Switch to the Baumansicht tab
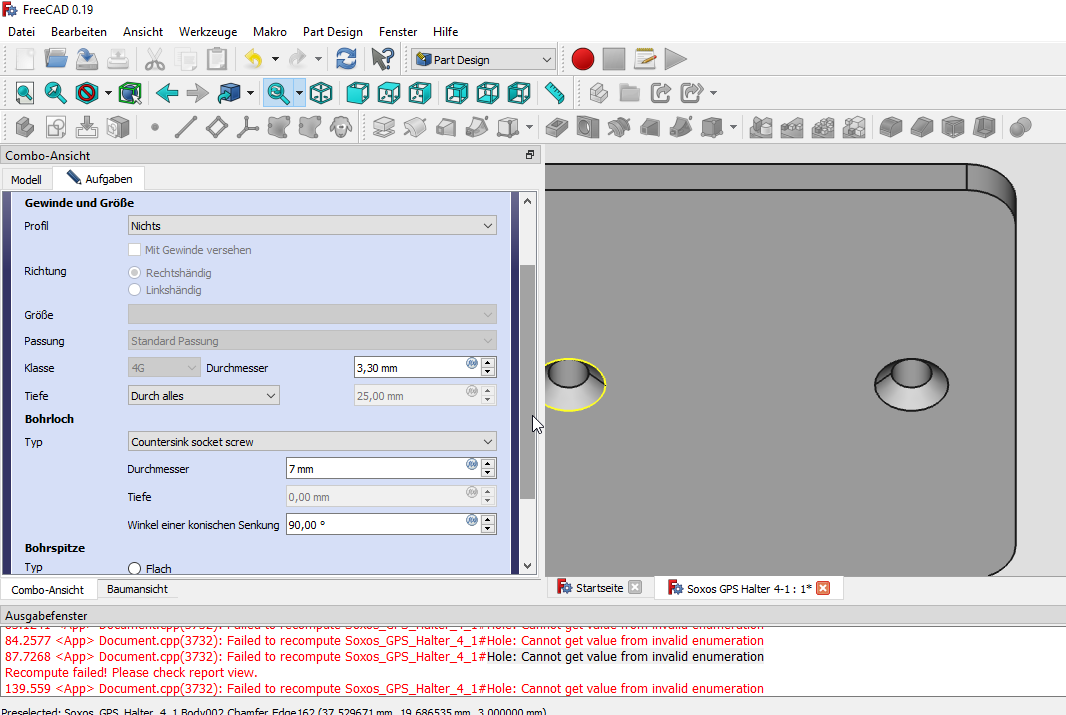The height and width of the screenshot is (715, 1066). (137, 590)
